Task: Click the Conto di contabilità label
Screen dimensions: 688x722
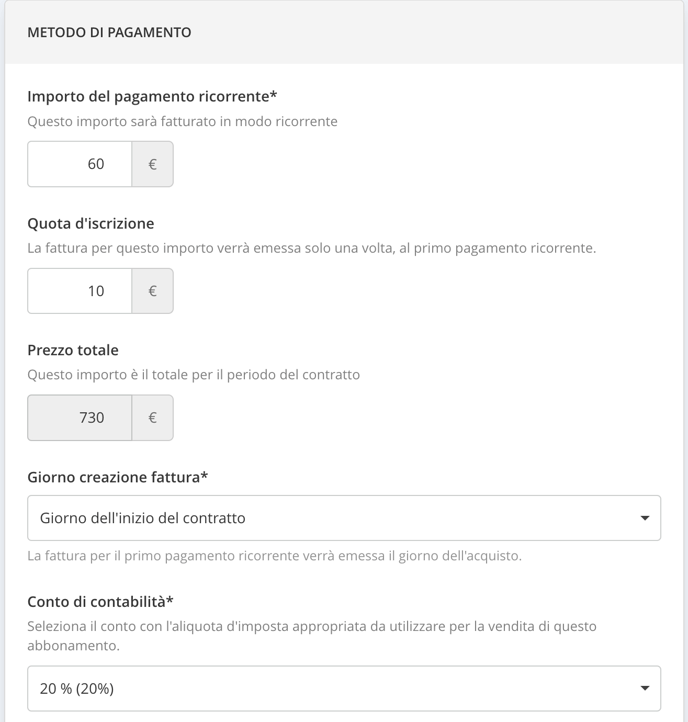Action: (x=100, y=601)
